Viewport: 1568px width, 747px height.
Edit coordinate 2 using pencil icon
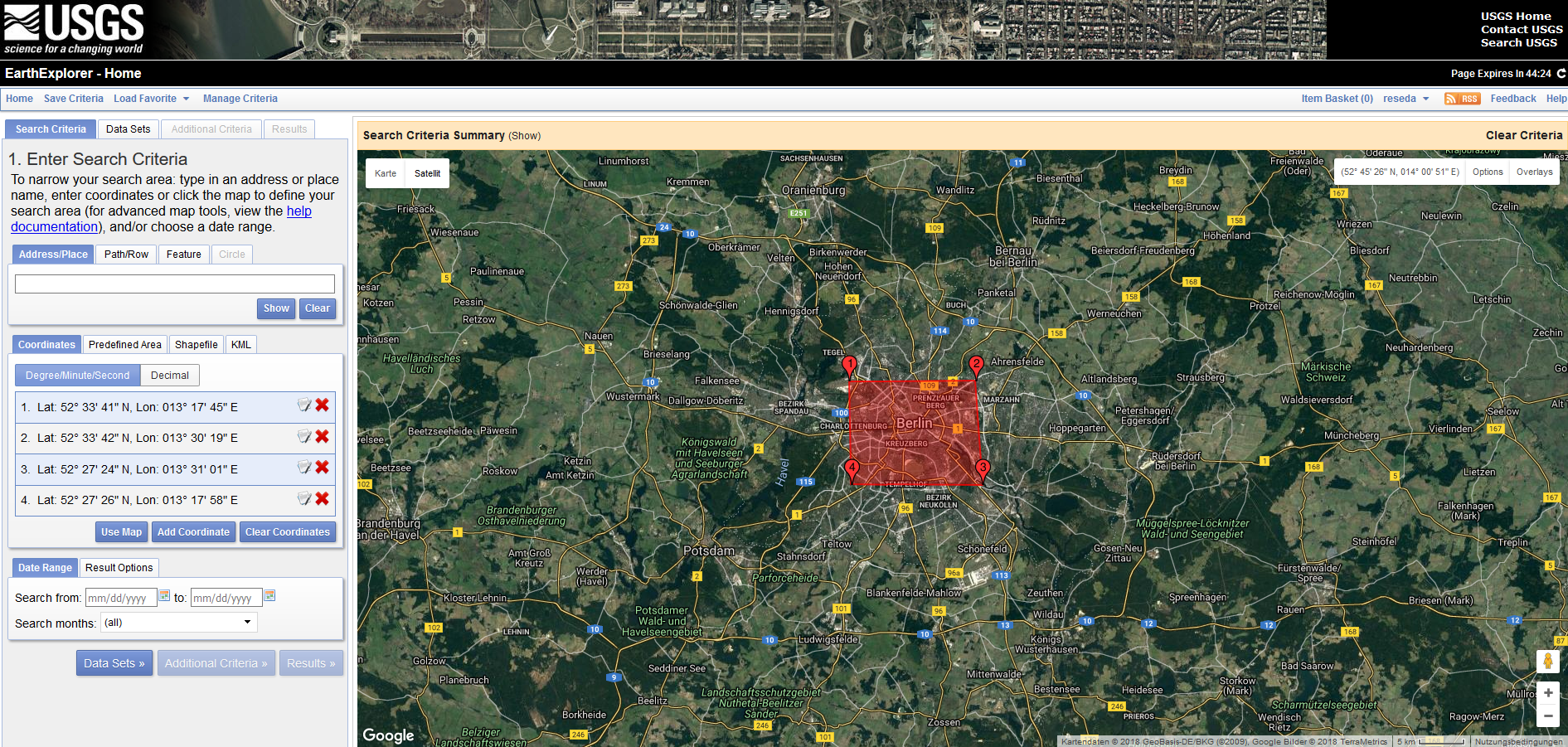304,436
